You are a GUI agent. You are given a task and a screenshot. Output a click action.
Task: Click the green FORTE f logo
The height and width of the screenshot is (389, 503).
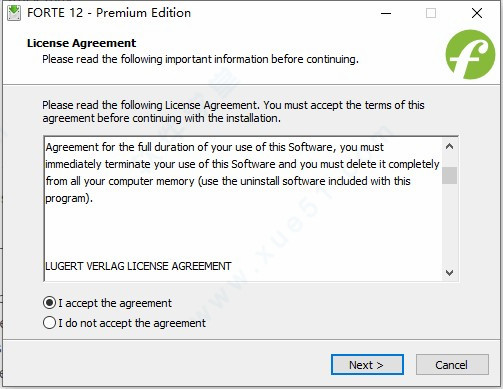[470, 55]
